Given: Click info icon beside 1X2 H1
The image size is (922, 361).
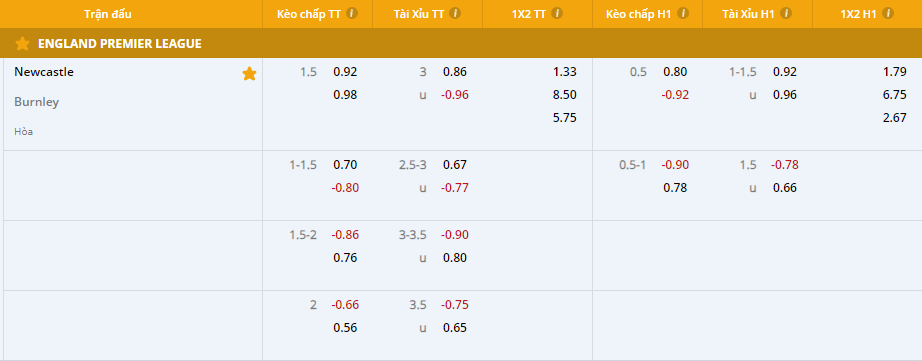Looking at the screenshot, I should point(888,14).
